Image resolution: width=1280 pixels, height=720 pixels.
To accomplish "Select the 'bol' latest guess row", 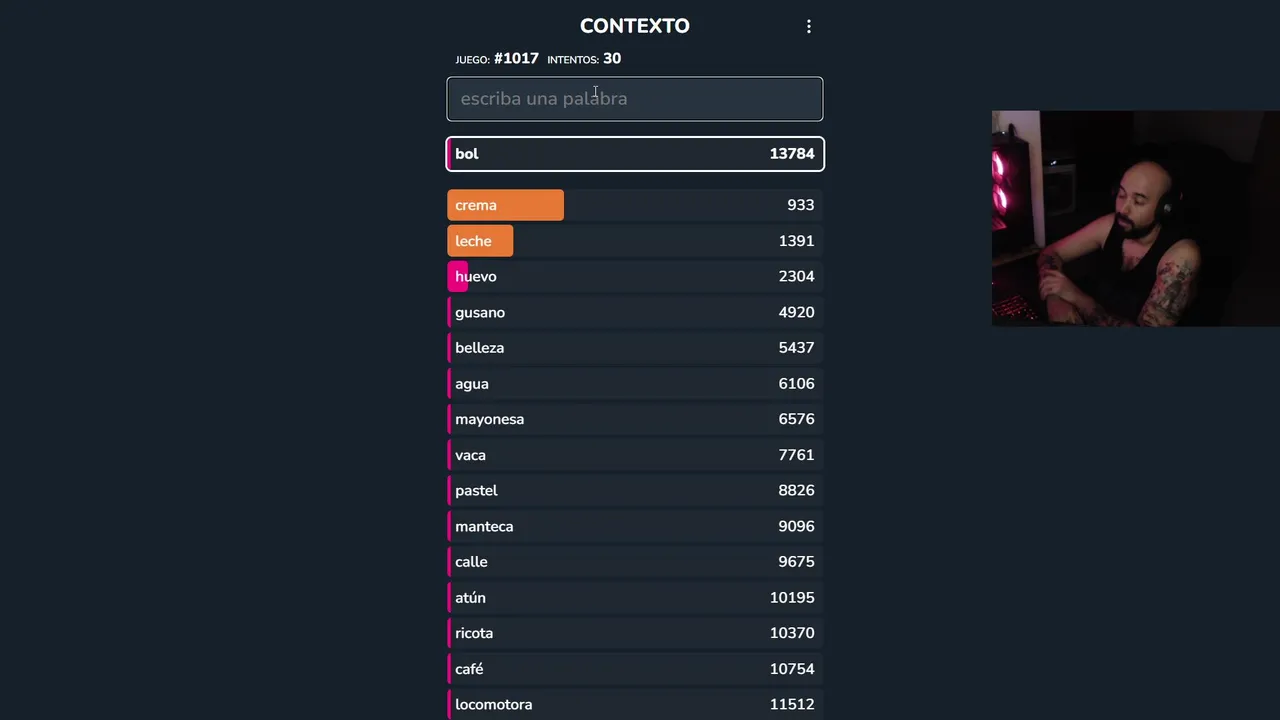I will coord(635,154).
